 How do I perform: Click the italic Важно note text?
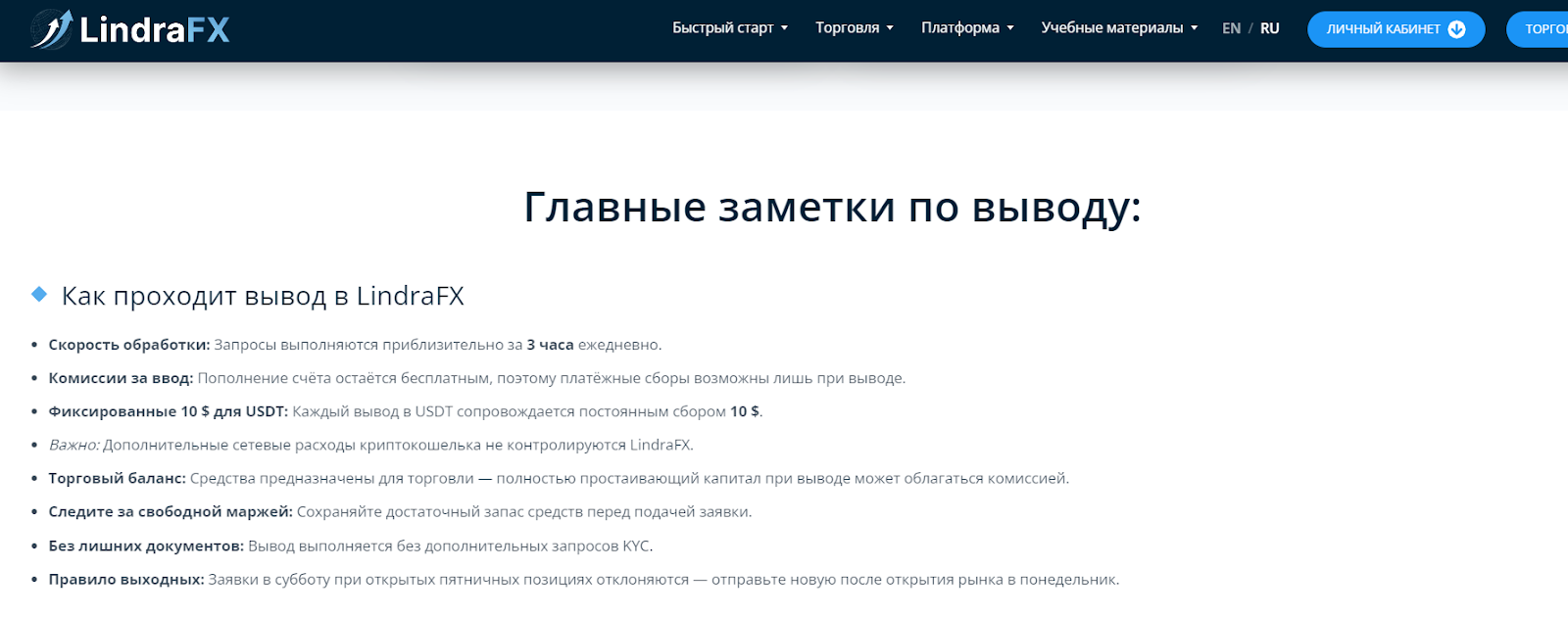point(371,445)
